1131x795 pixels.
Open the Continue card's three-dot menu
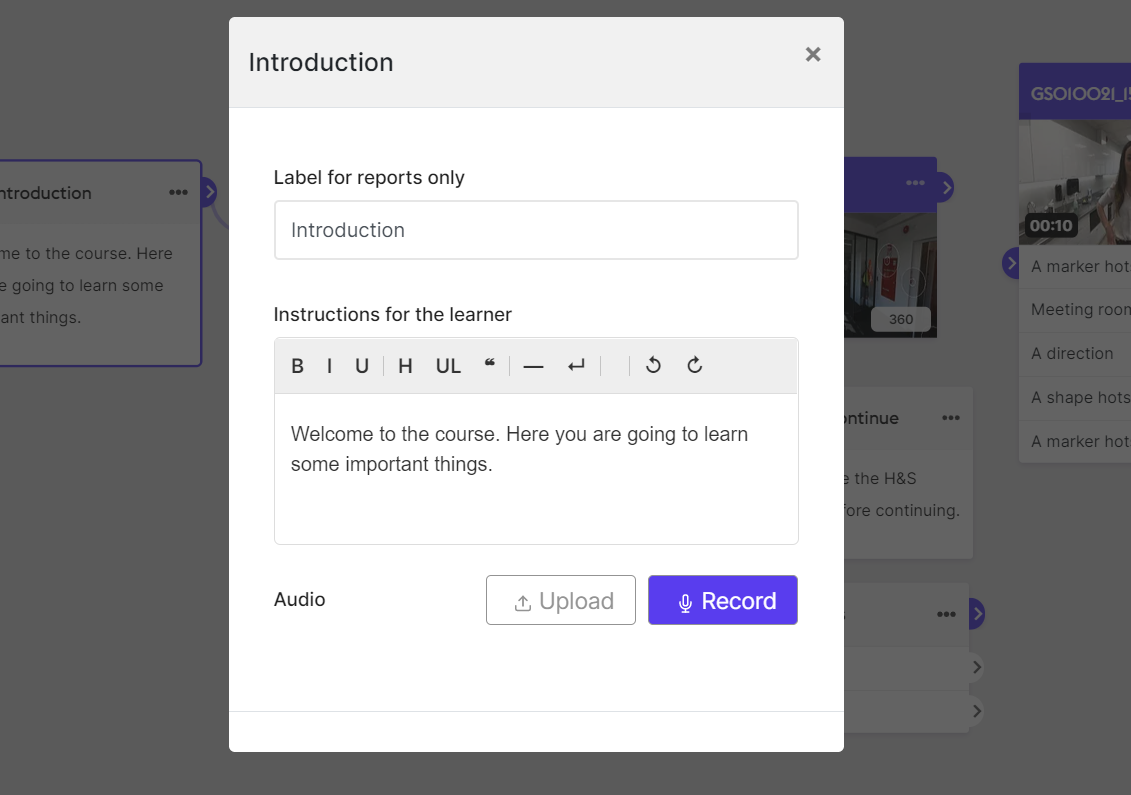(x=951, y=418)
